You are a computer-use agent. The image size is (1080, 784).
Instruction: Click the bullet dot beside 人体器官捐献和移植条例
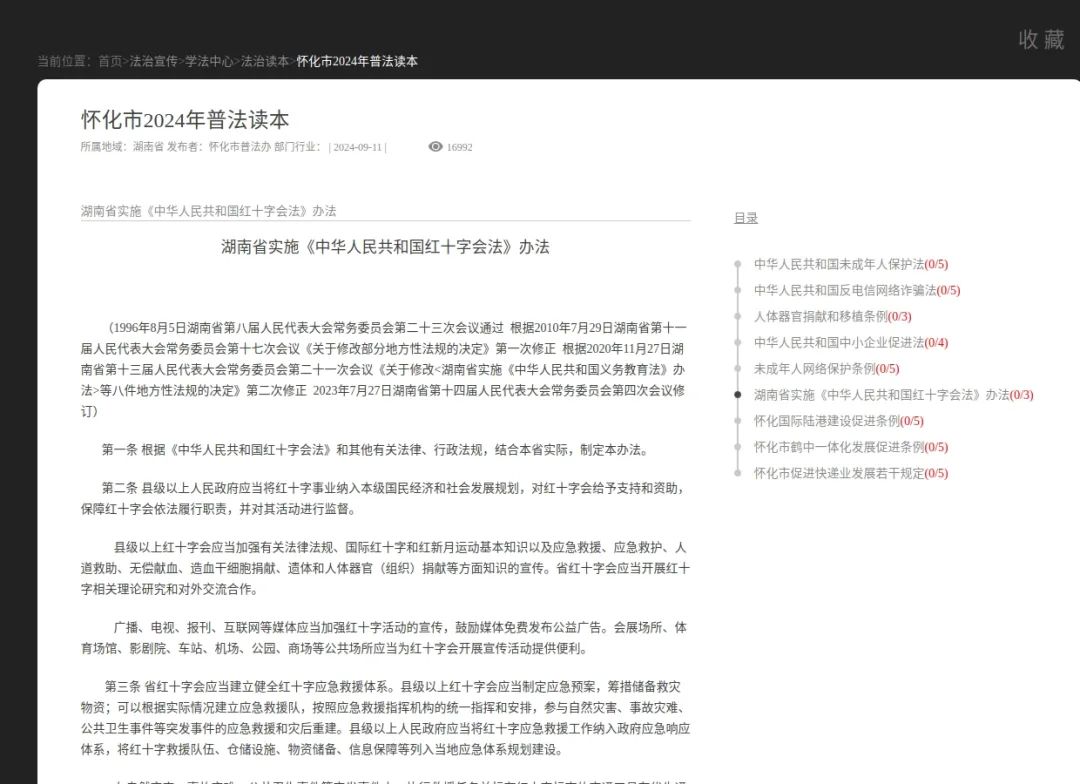[739, 317]
